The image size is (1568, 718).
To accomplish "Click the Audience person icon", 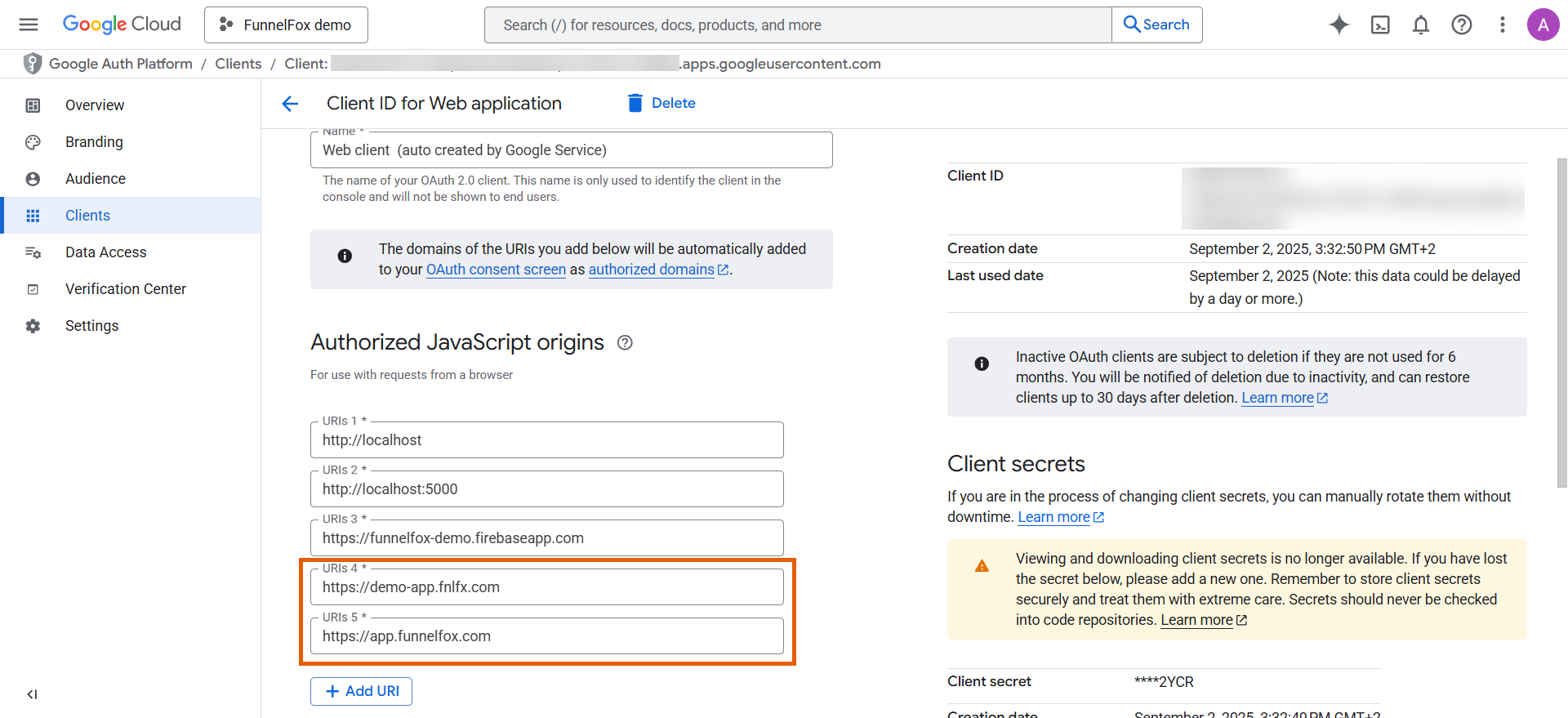I will coord(33,179).
